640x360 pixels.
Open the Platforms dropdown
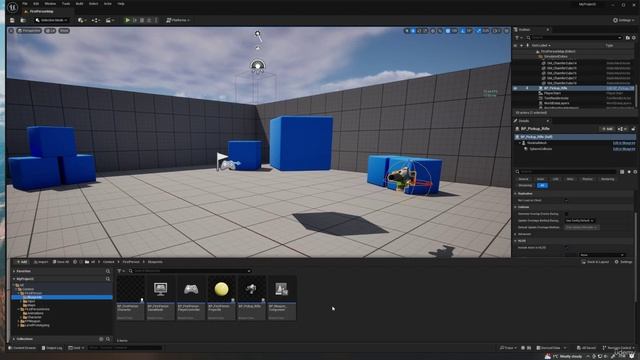[178, 20]
